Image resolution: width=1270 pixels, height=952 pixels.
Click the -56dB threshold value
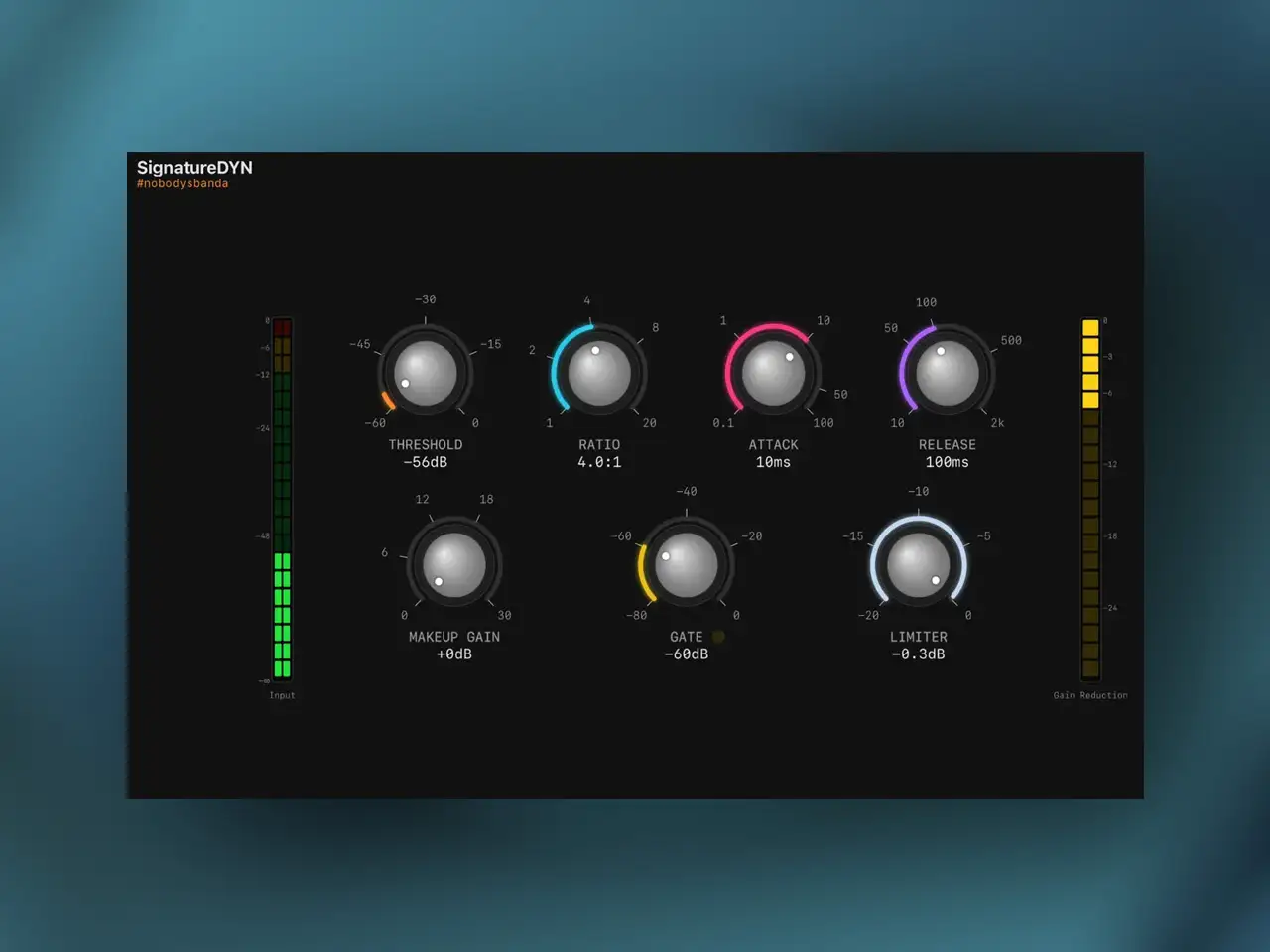tap(426, 462)
